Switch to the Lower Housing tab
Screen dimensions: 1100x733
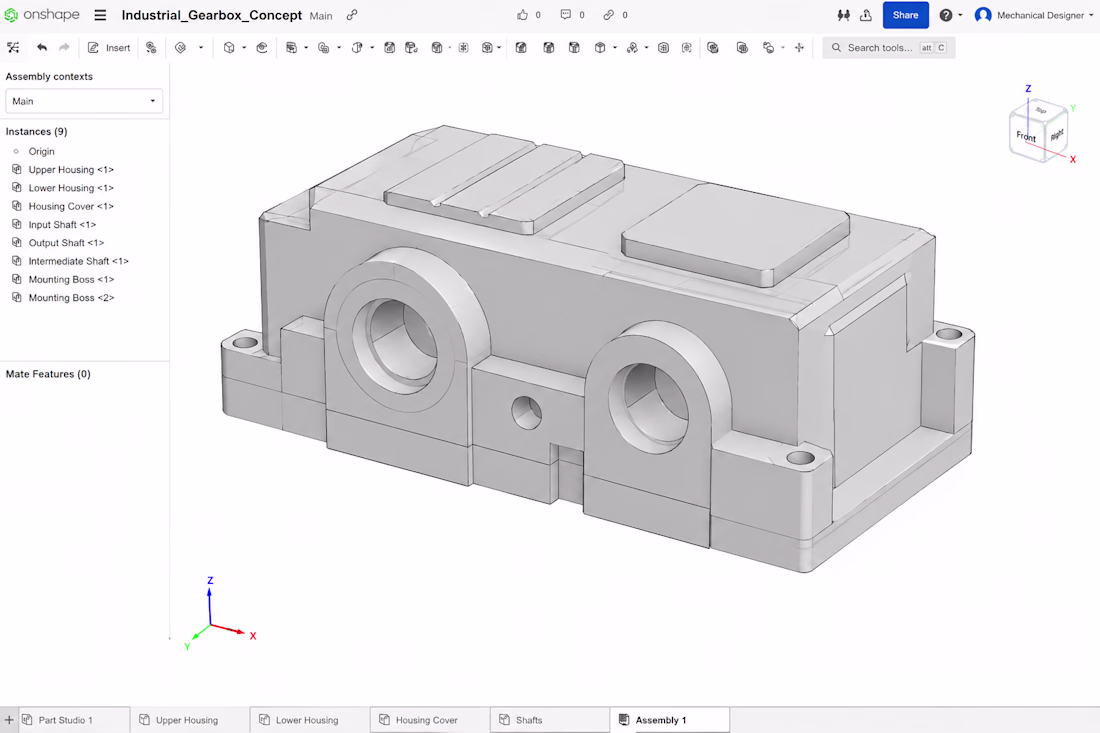pos(307,720)
